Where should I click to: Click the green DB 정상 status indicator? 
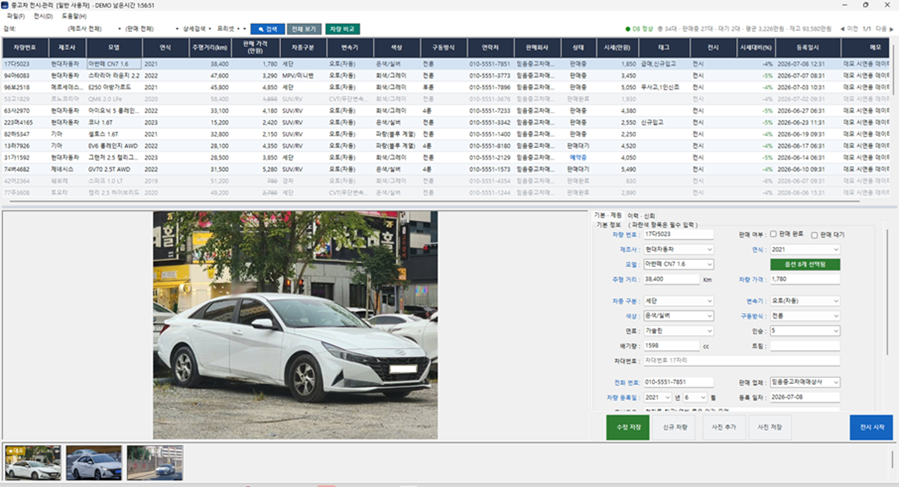click(639, 29)
